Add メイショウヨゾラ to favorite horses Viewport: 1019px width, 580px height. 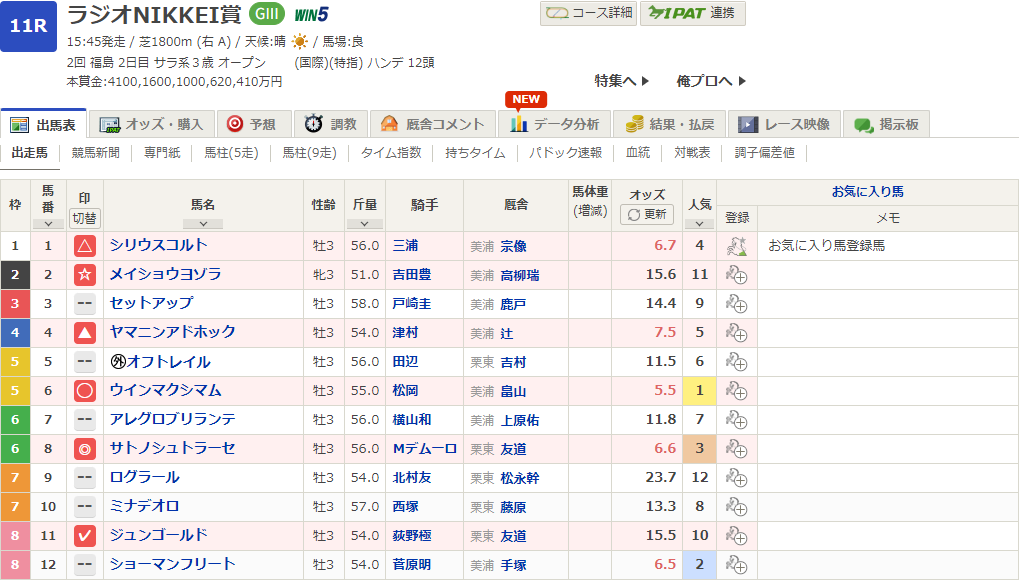click(736, 275)
